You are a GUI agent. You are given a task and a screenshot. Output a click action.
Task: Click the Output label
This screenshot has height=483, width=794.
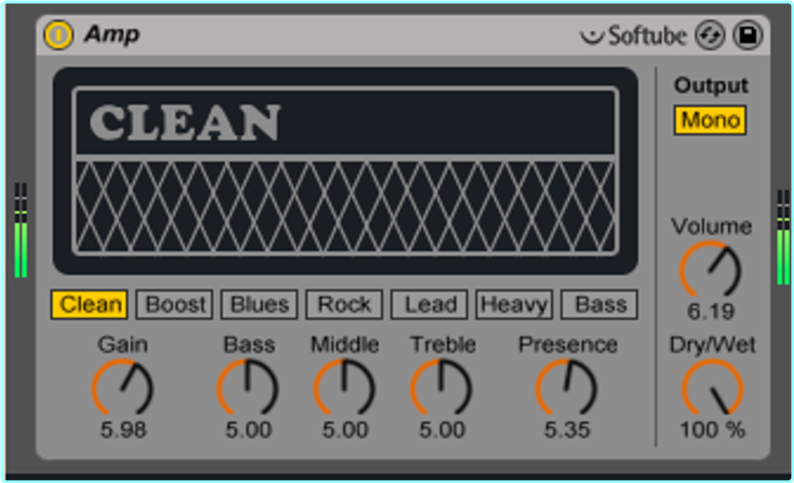[710, 86]
